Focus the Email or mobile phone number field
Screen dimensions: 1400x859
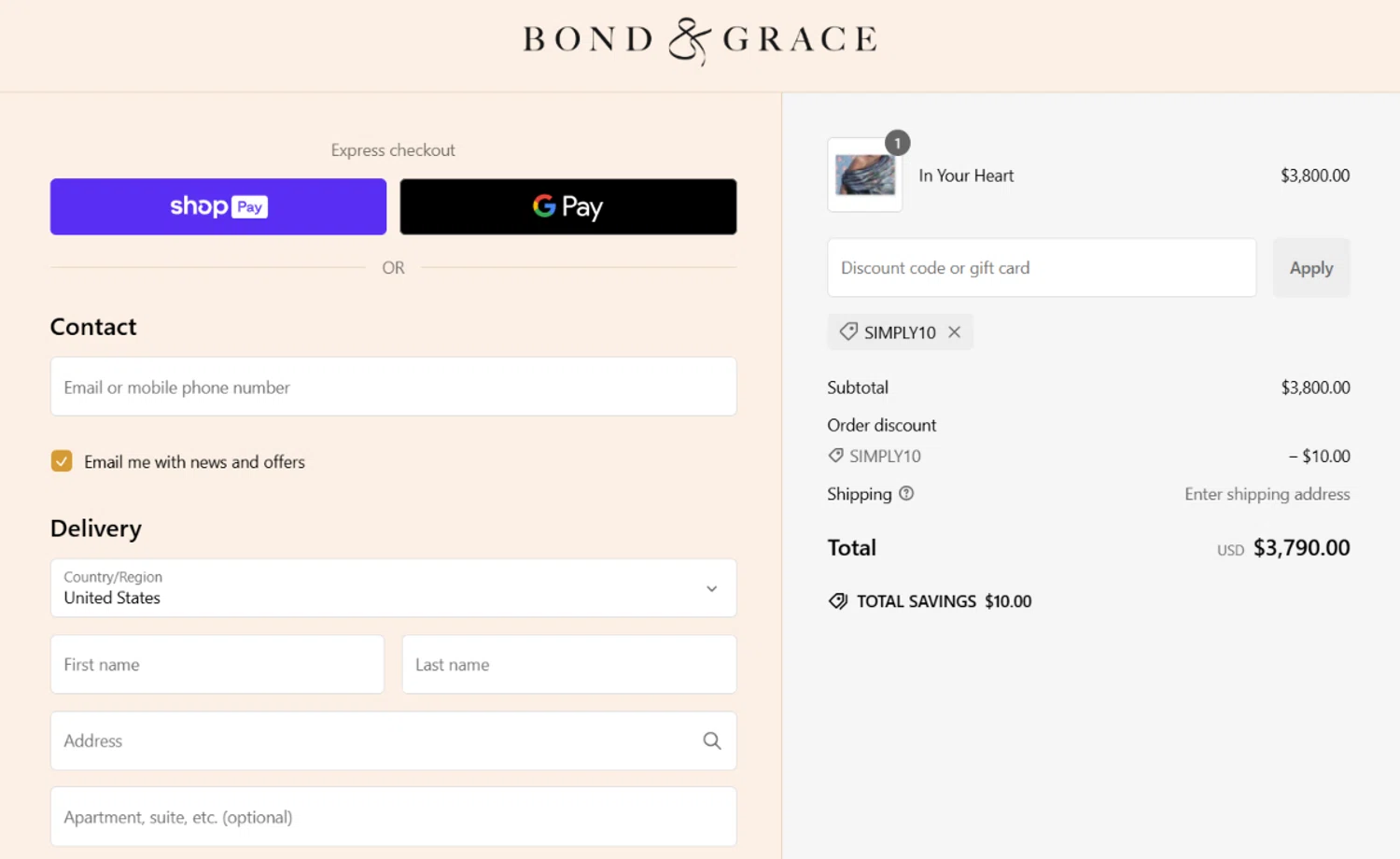[393, 387]
